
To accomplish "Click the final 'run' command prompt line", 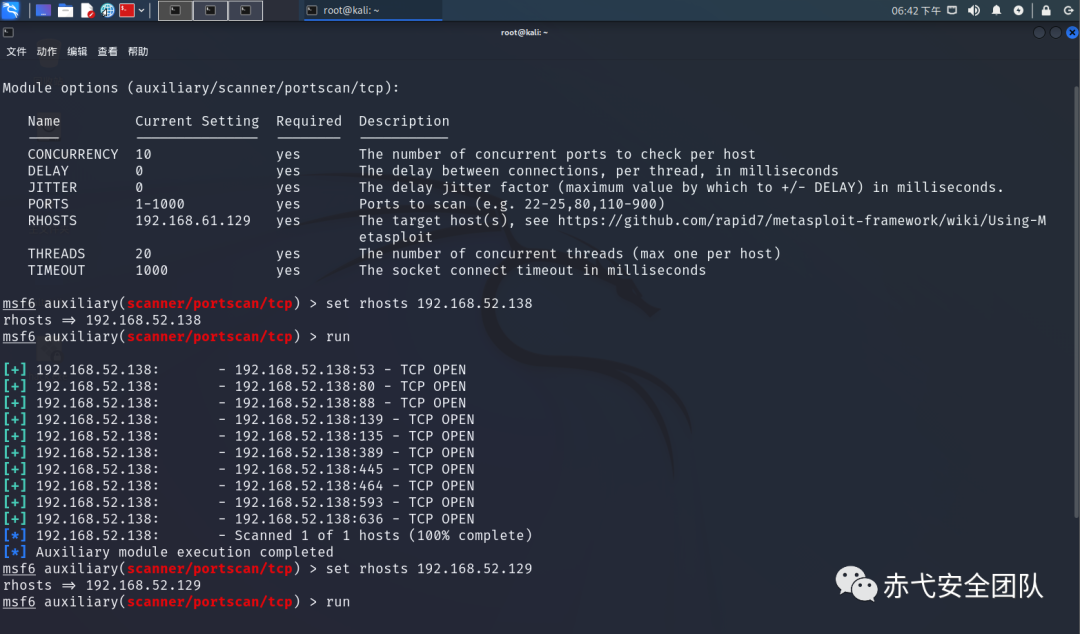I will click(x=176, y=602).
